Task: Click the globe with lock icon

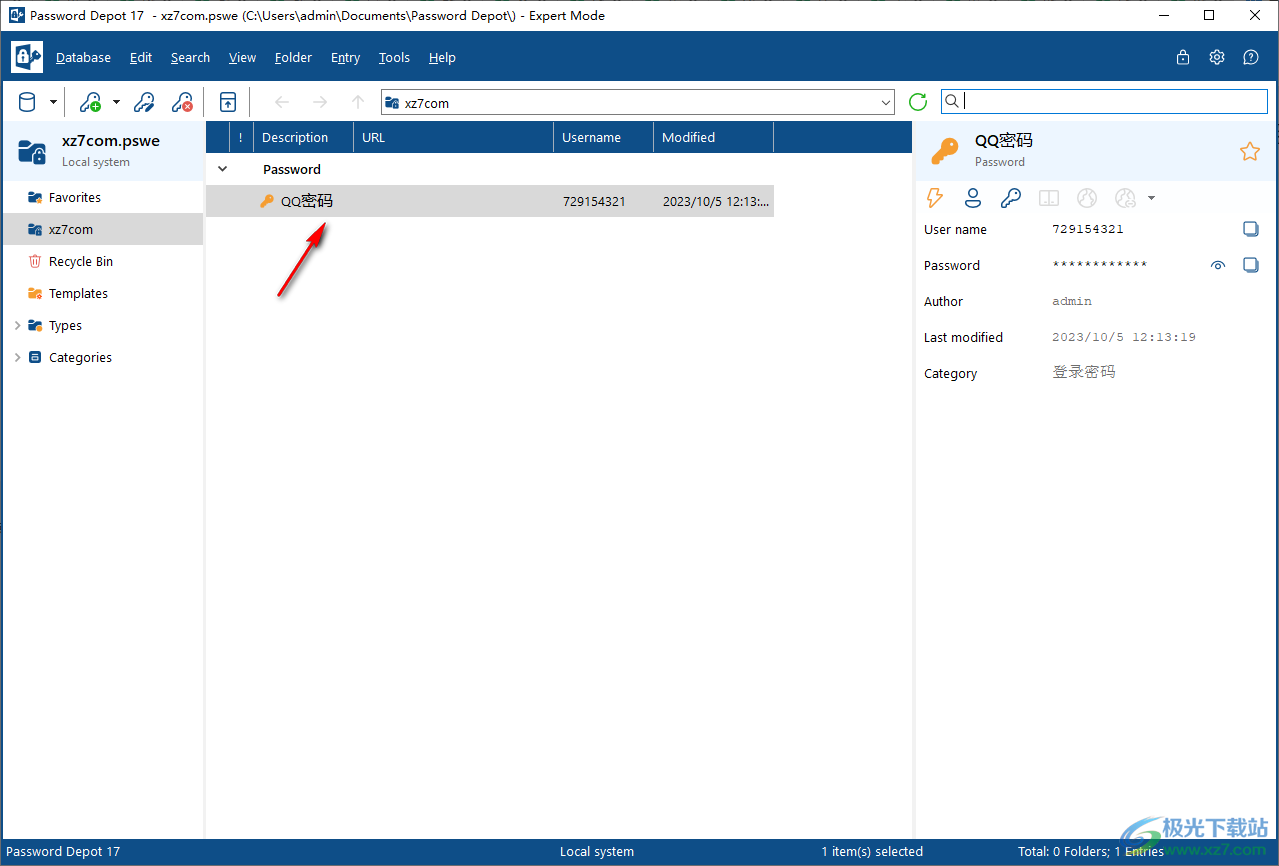Action: pos(1125,198)
